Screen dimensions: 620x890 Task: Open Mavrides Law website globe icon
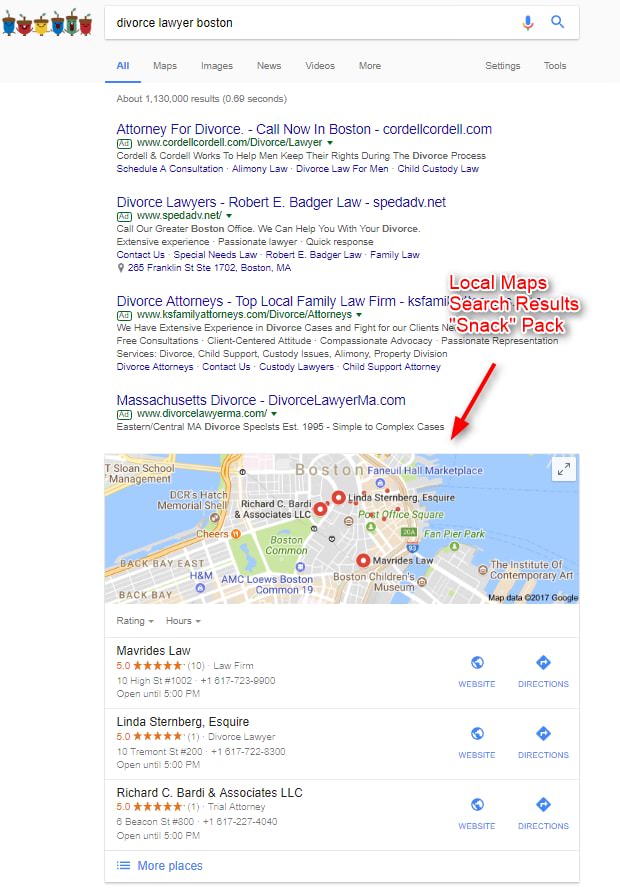tap(477, 662)
